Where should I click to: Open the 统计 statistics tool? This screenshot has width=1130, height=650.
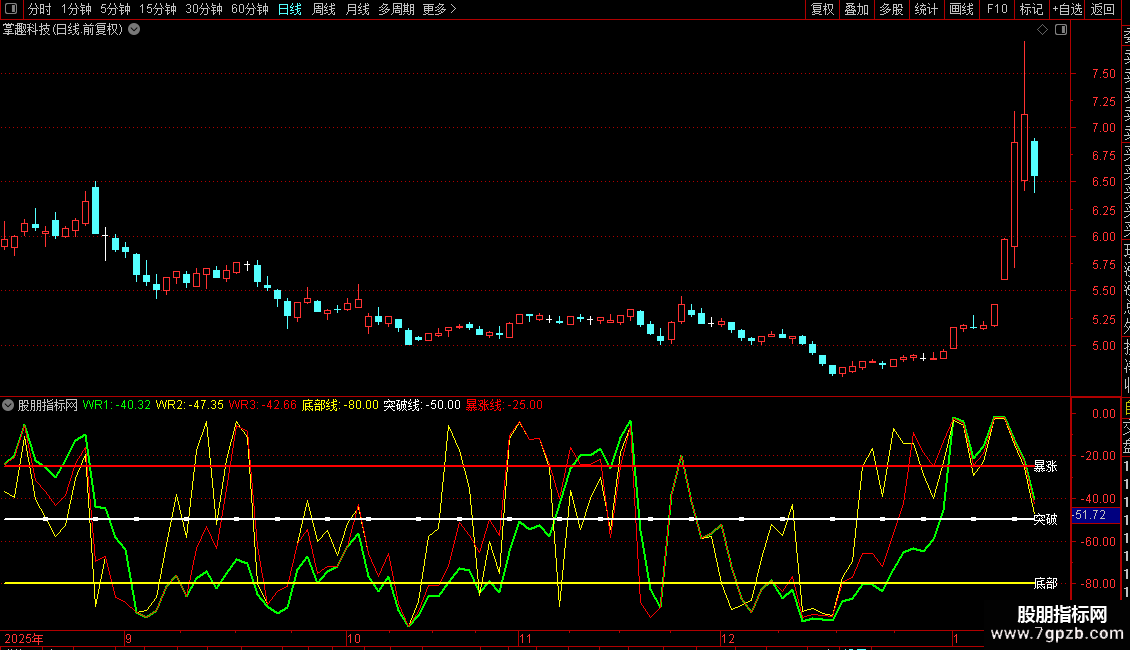pyautogui.click(x=926, y=9)
